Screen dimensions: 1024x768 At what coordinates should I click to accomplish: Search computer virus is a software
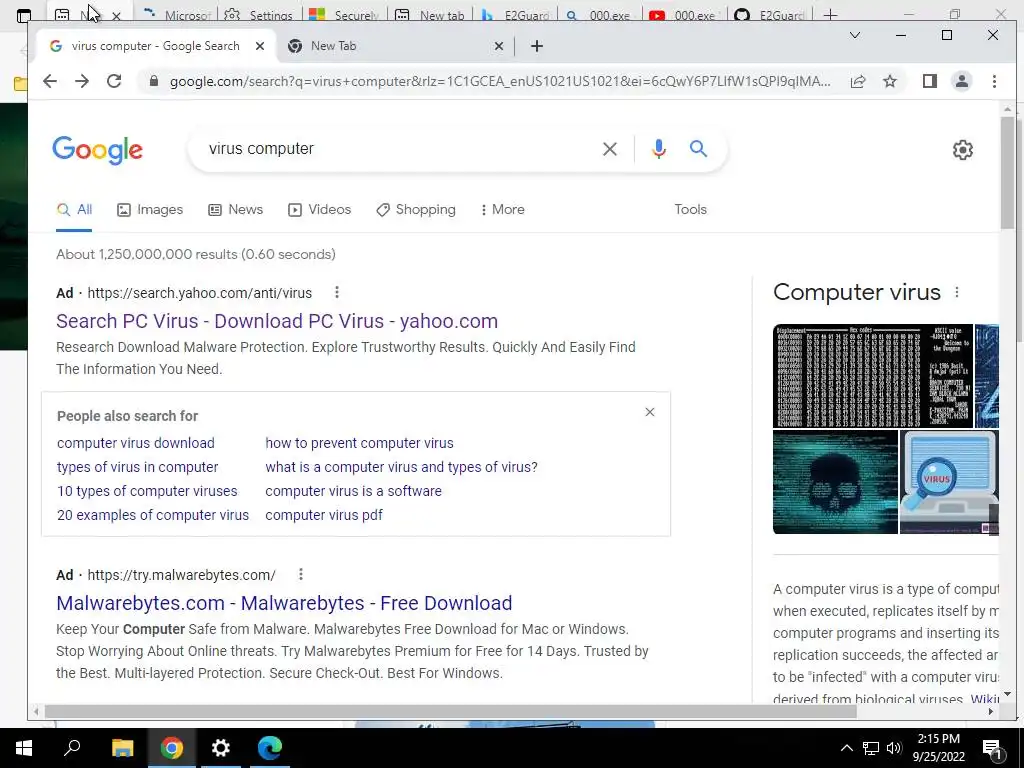(353, 491)
